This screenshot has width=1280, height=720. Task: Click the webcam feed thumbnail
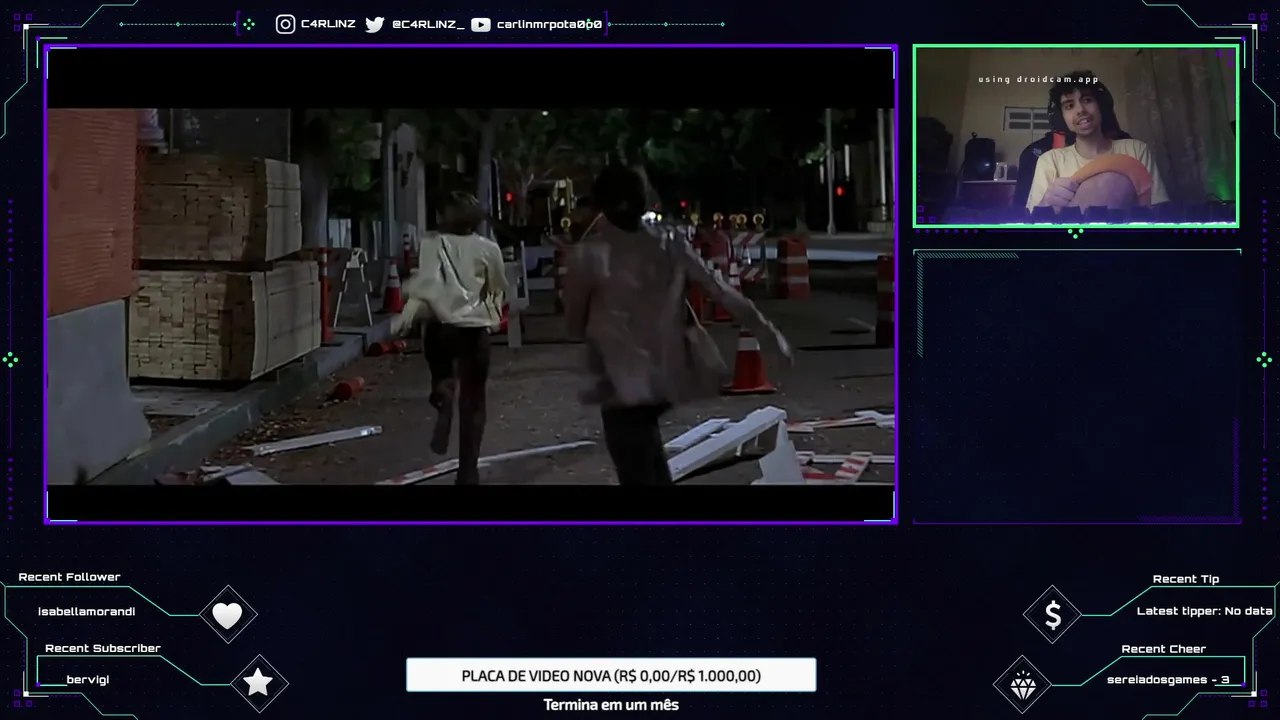(x=1076, y=136)
